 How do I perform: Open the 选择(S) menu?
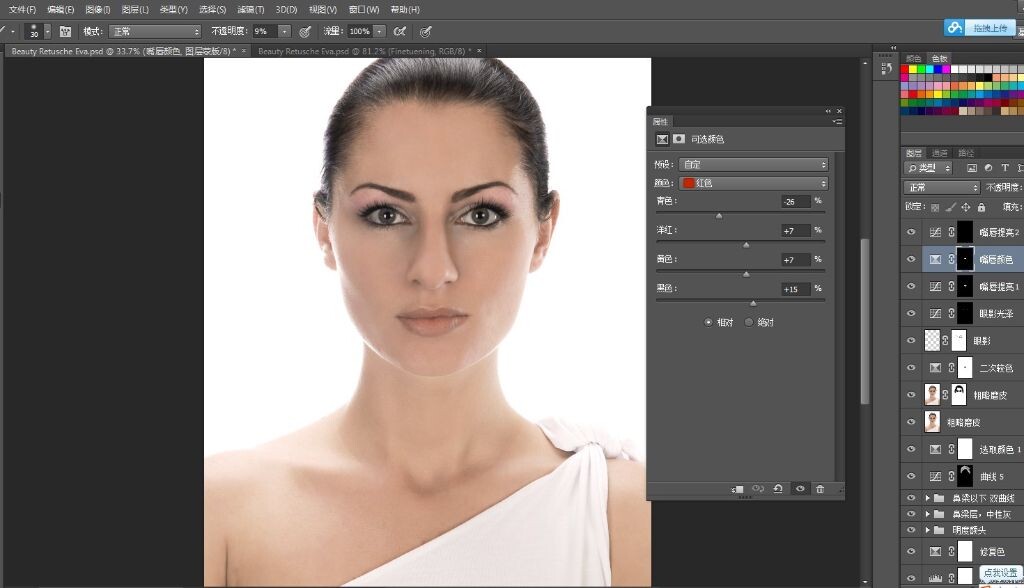coord(212,10)
